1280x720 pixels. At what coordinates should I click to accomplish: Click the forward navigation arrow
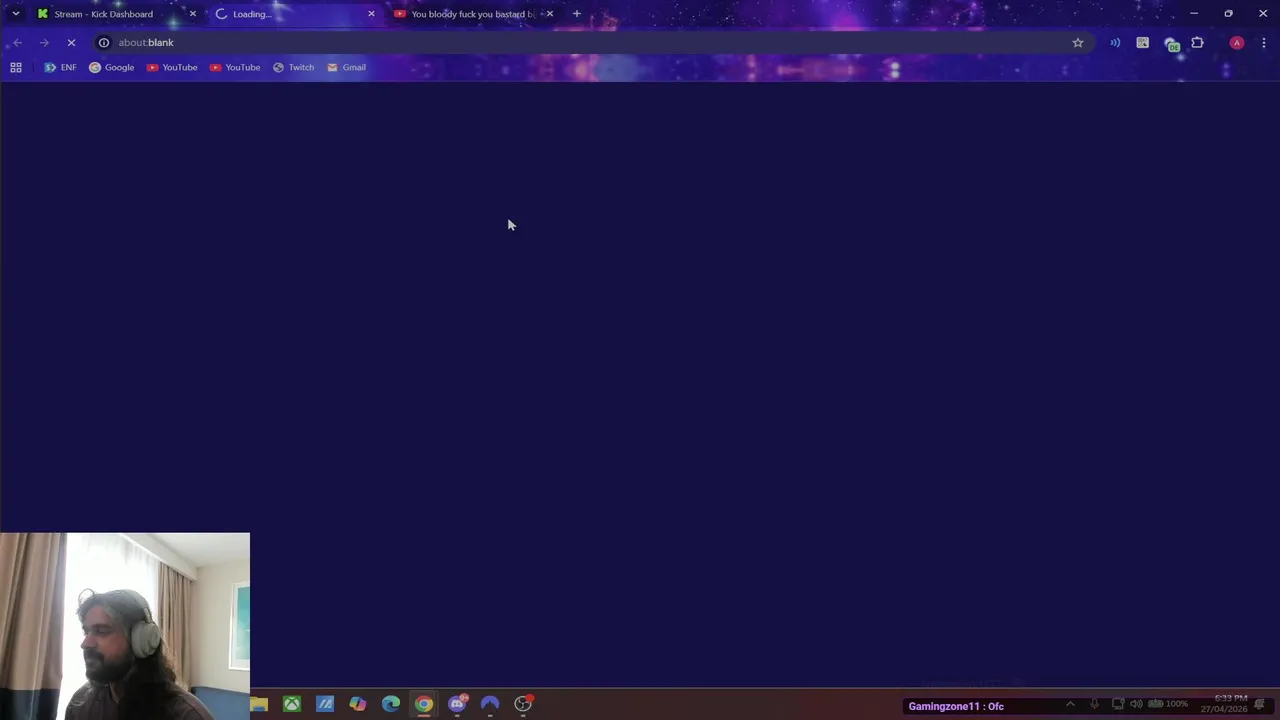click(x=44, y=43)
